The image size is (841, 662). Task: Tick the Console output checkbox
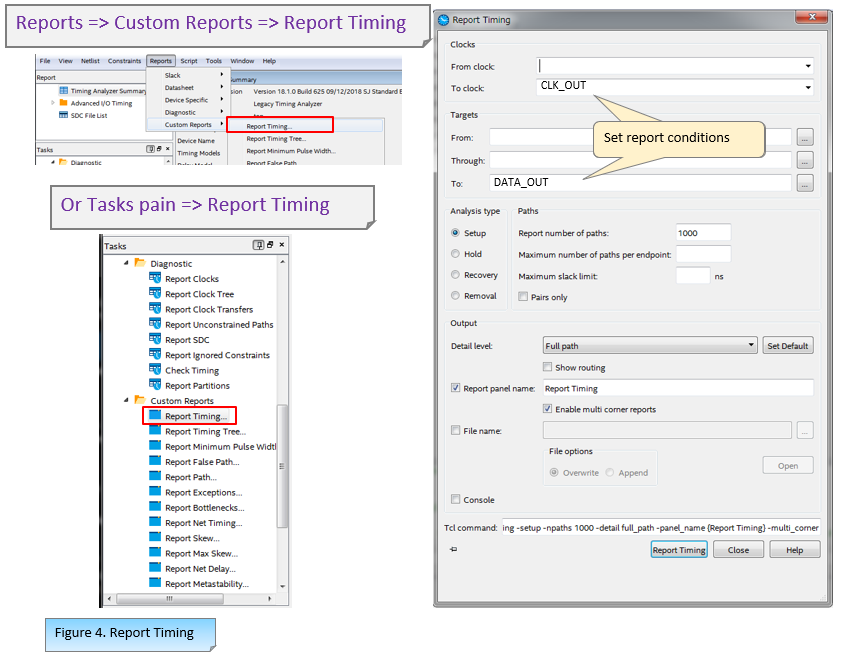[x=456, y=500]
